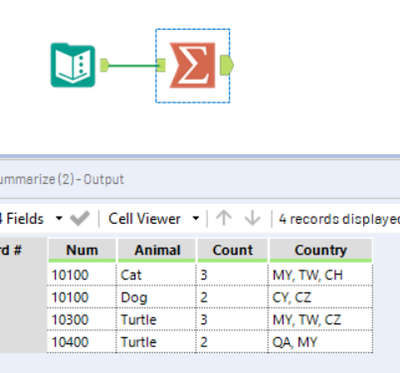Click the Animal column header
Viewport: 400px width, 373px height.
157,250
